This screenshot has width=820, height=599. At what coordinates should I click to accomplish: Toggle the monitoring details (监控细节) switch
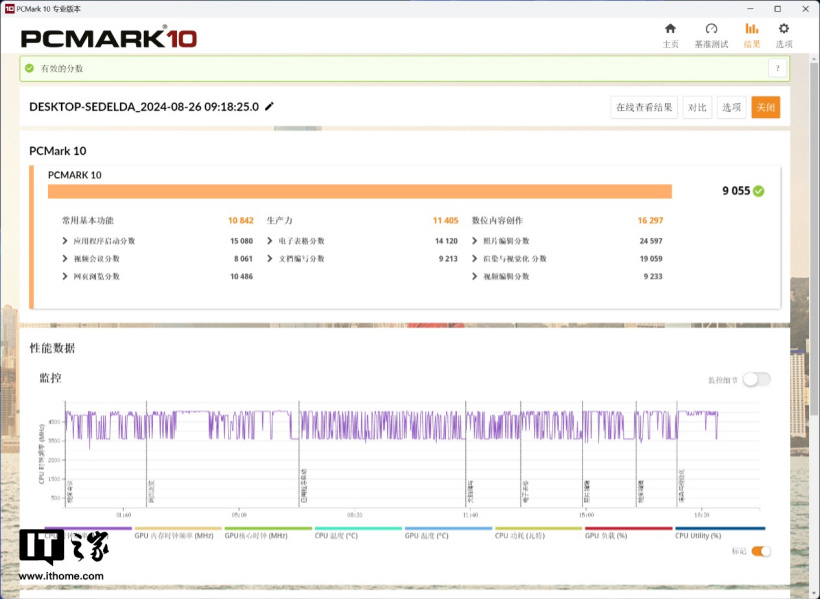click(756, 379)
